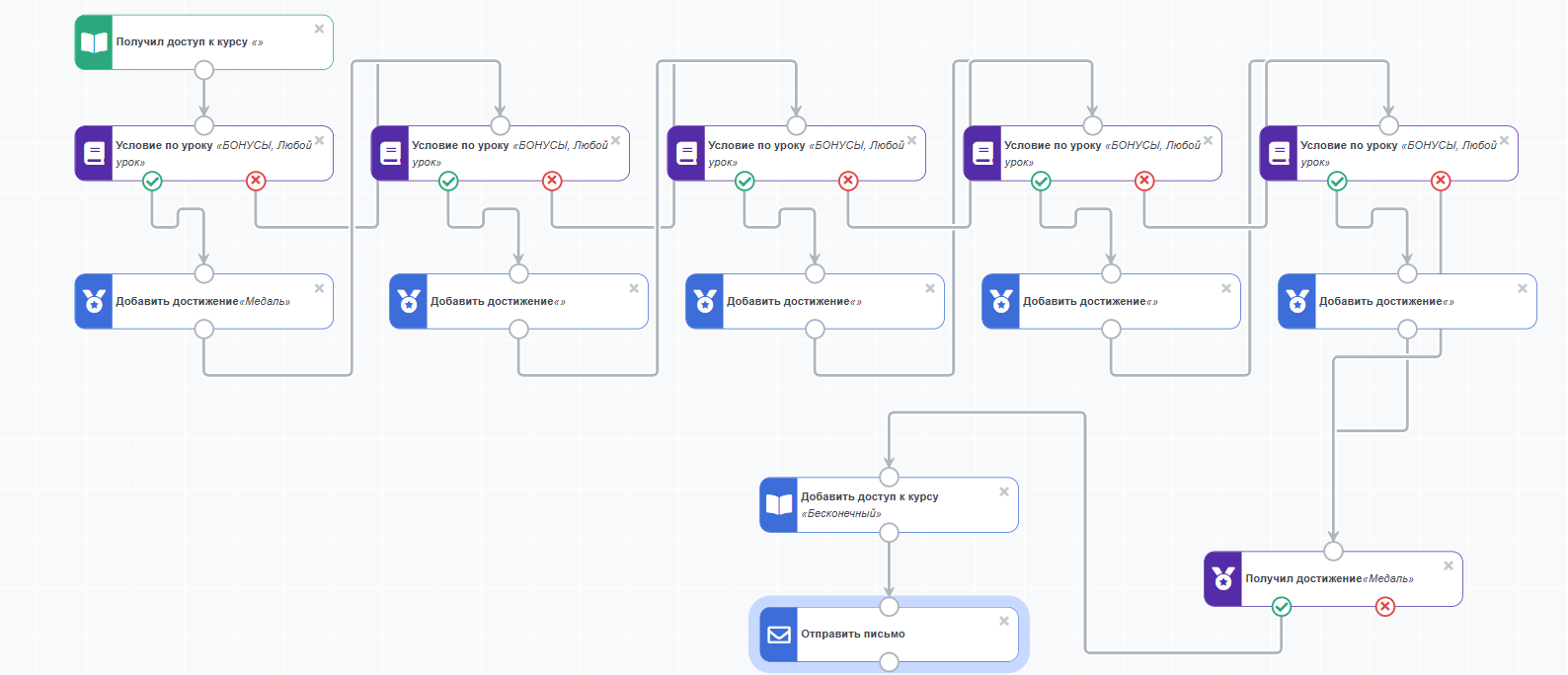Click «Бесконечный» course name text
1568x675 pixels.
point(841,514)
